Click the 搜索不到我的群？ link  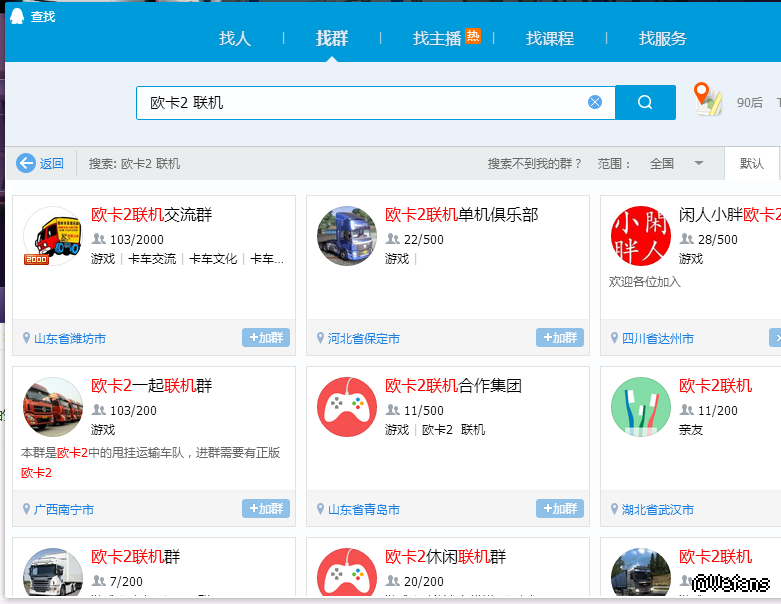pos(534,163)
